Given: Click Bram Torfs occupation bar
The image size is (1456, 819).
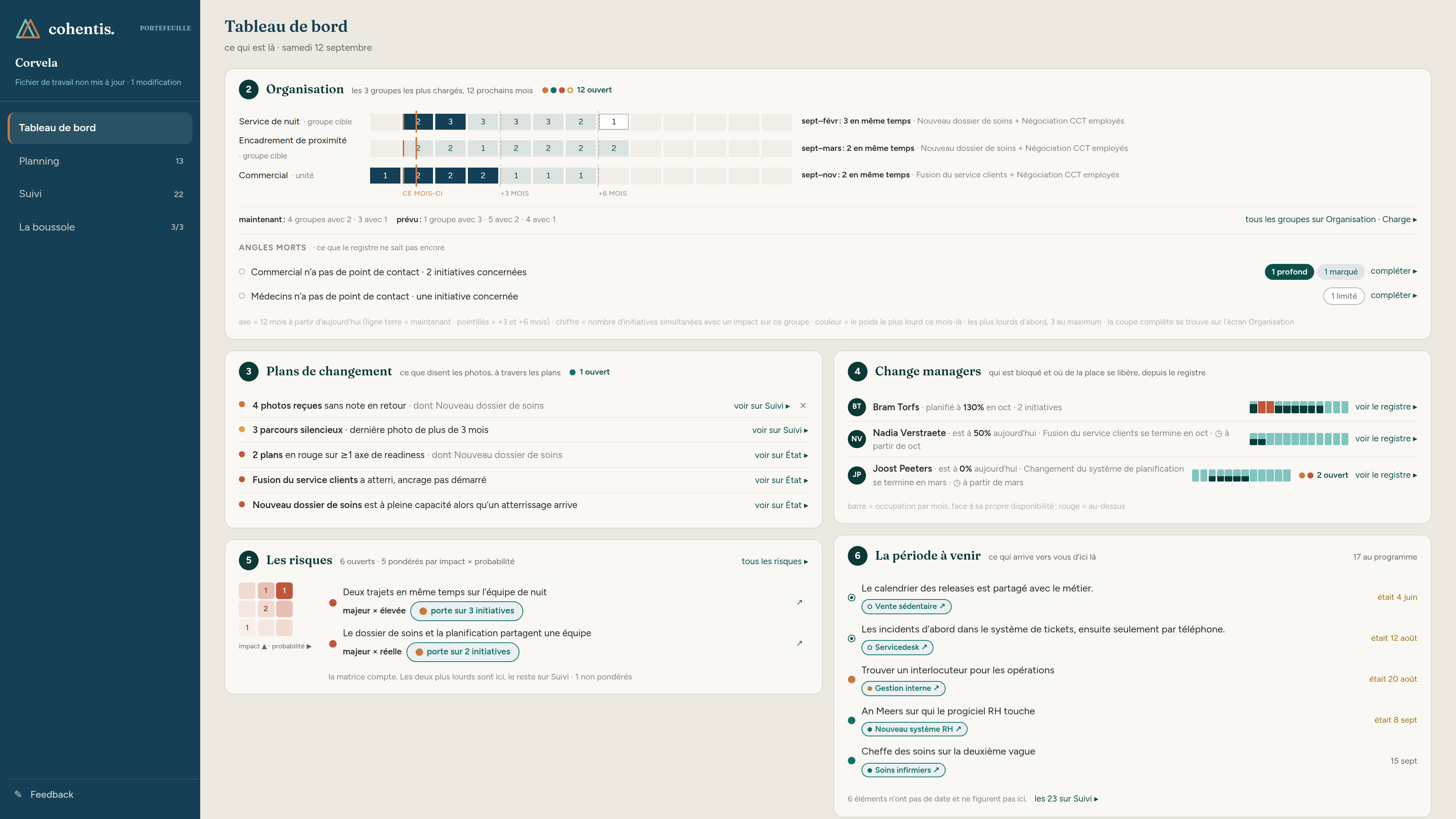Looking at the screenshot, I should (1298, 407).
